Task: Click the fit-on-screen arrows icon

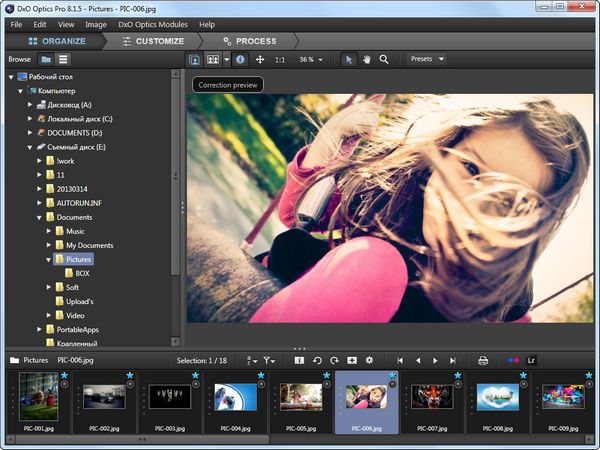Action: 260,59
